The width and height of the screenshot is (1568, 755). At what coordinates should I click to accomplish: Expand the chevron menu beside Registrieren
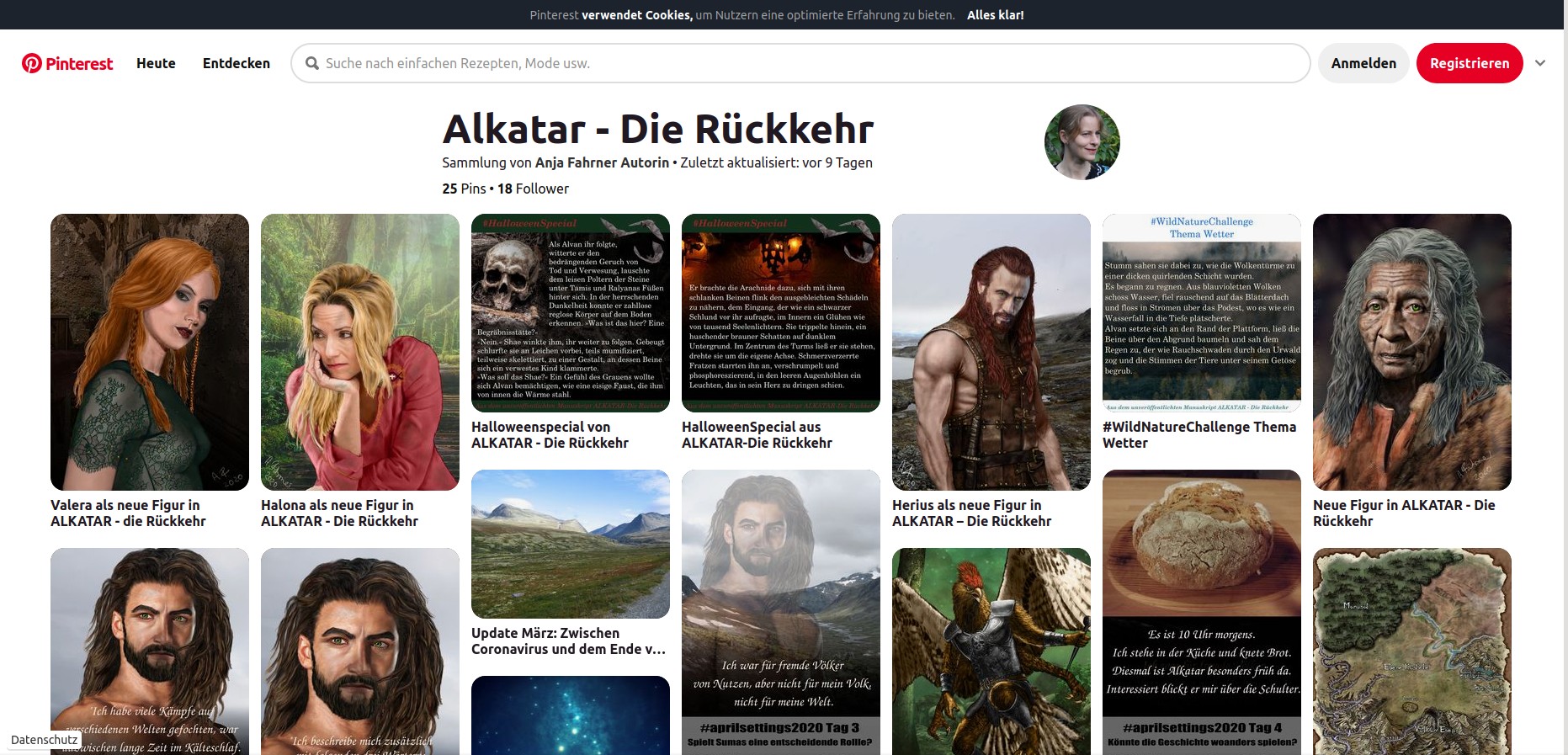click(1540, 63)
